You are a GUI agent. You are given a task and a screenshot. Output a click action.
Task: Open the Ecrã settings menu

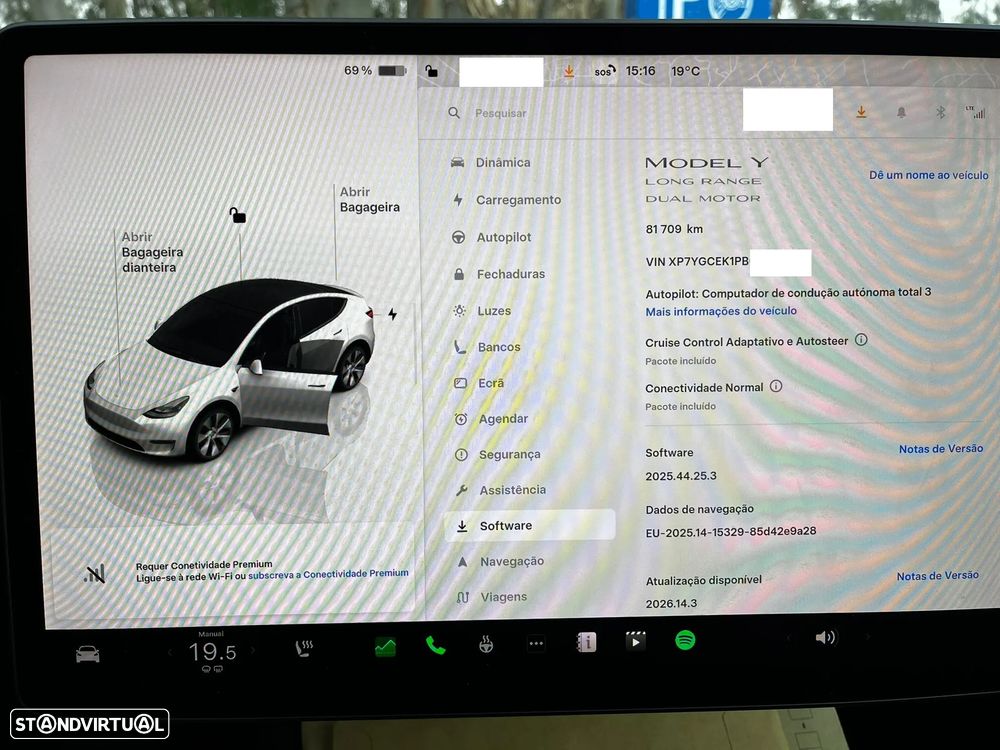[x=479, y=383]
